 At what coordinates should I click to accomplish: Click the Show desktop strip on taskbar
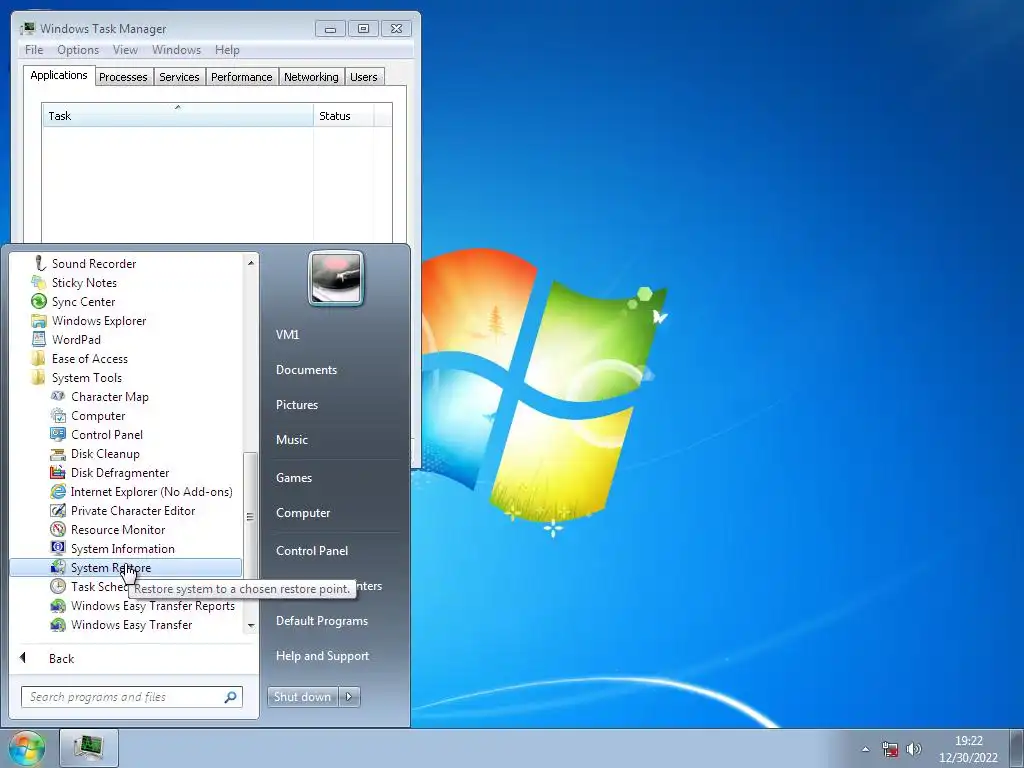pyautogui.click(x=1017, y=748)
